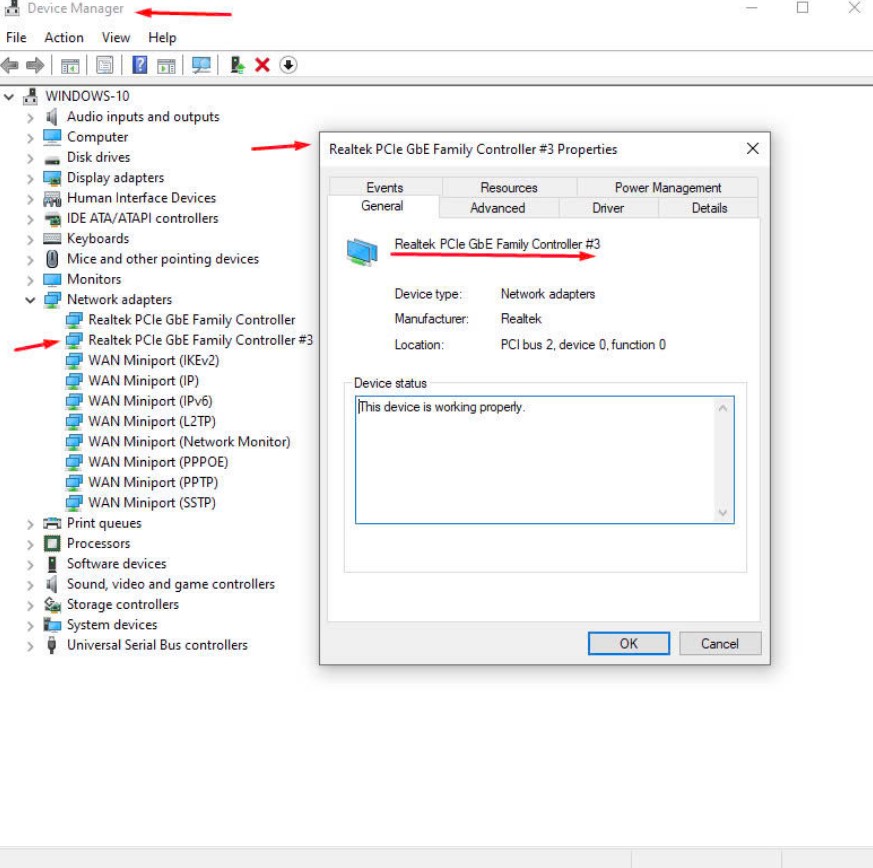Select WAN Miniport (IP)
This screenshot has width=873, height=868.
[144, 381]
